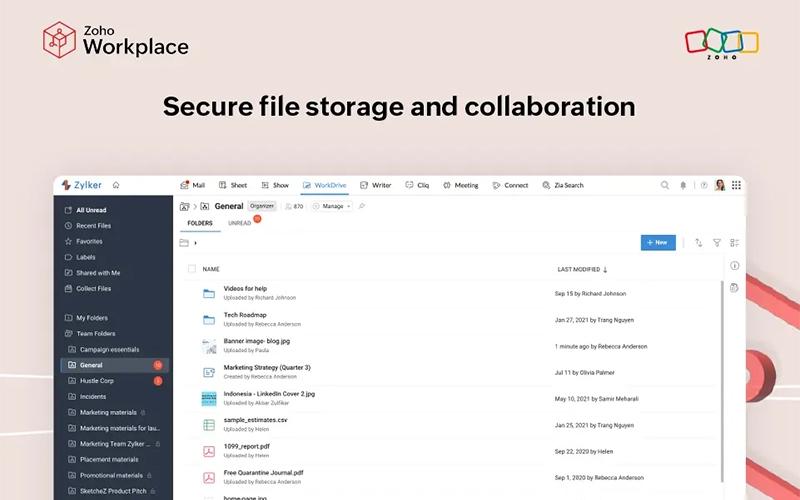This screenshot has width=800, height=500.
Task: Click the pin icon beside Manage
Action: point(362,206)
